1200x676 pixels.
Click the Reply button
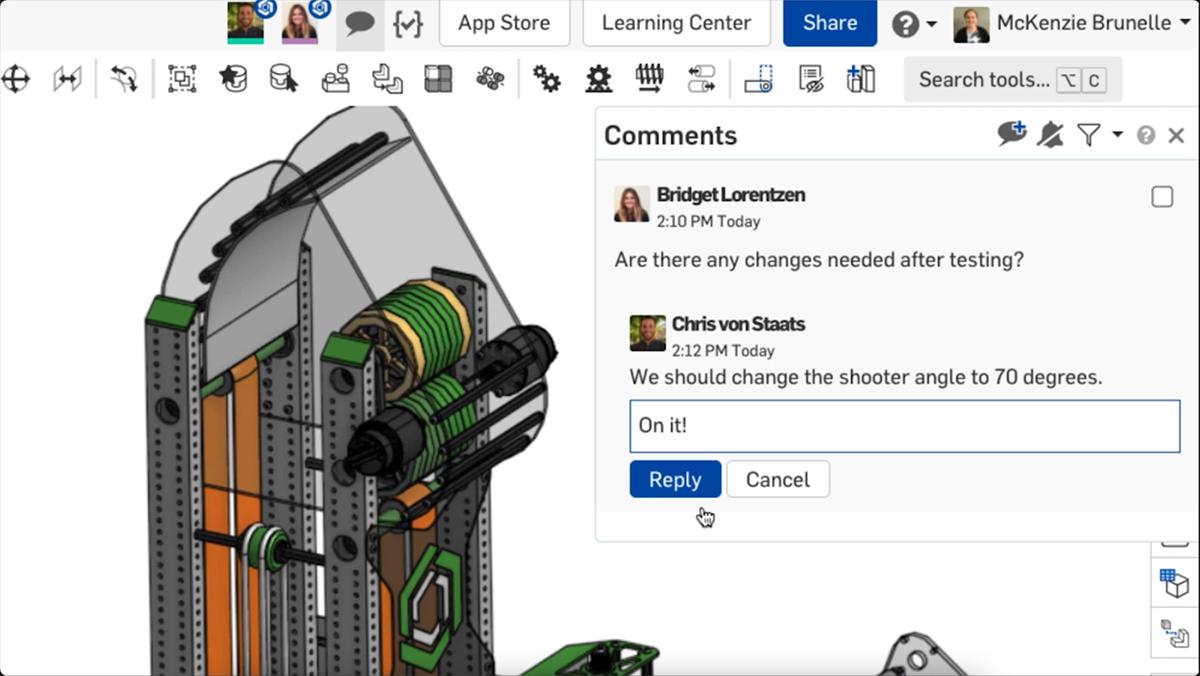click(674, 479)
